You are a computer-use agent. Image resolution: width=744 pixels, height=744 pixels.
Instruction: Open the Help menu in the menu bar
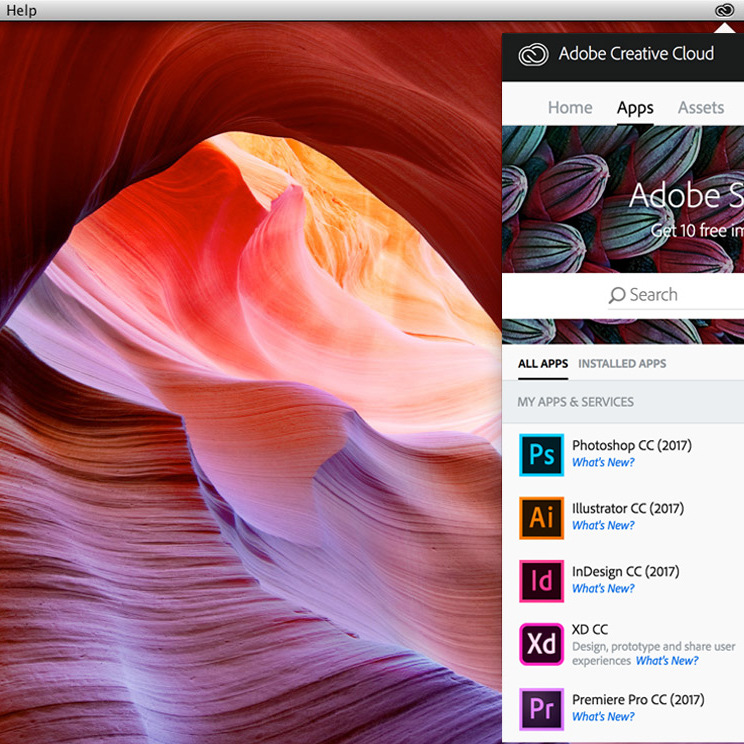pos(21,10)
